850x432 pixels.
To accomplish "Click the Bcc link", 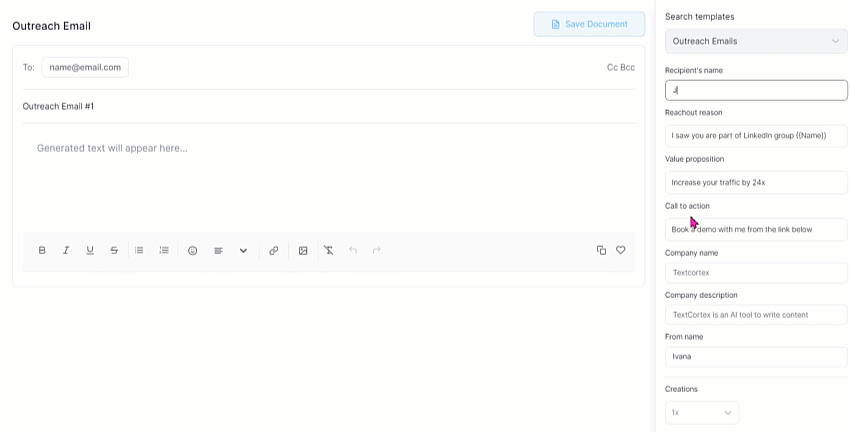I will click(x=628, y=67).
